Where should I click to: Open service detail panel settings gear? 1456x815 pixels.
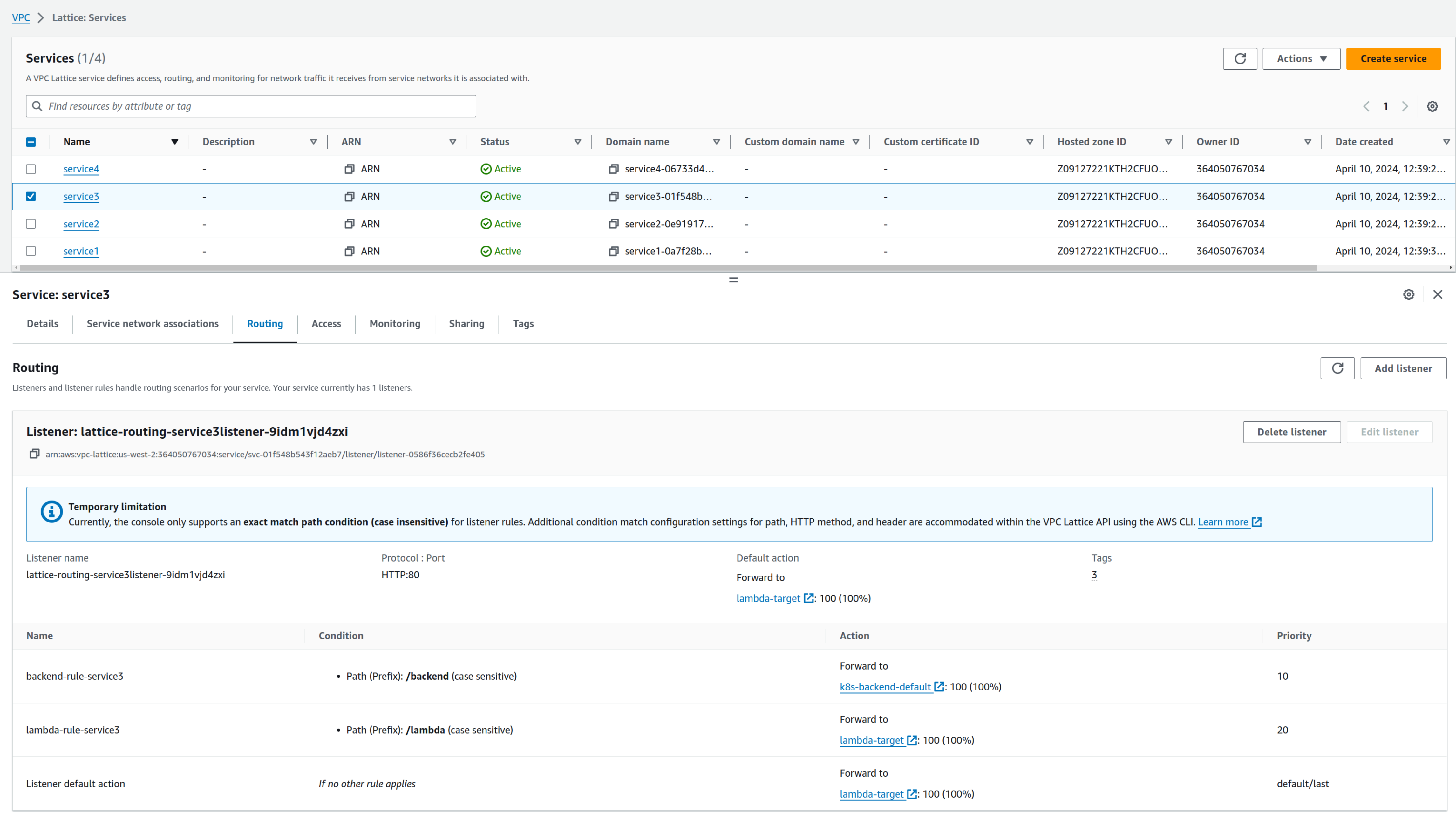tap(1409, 294)
